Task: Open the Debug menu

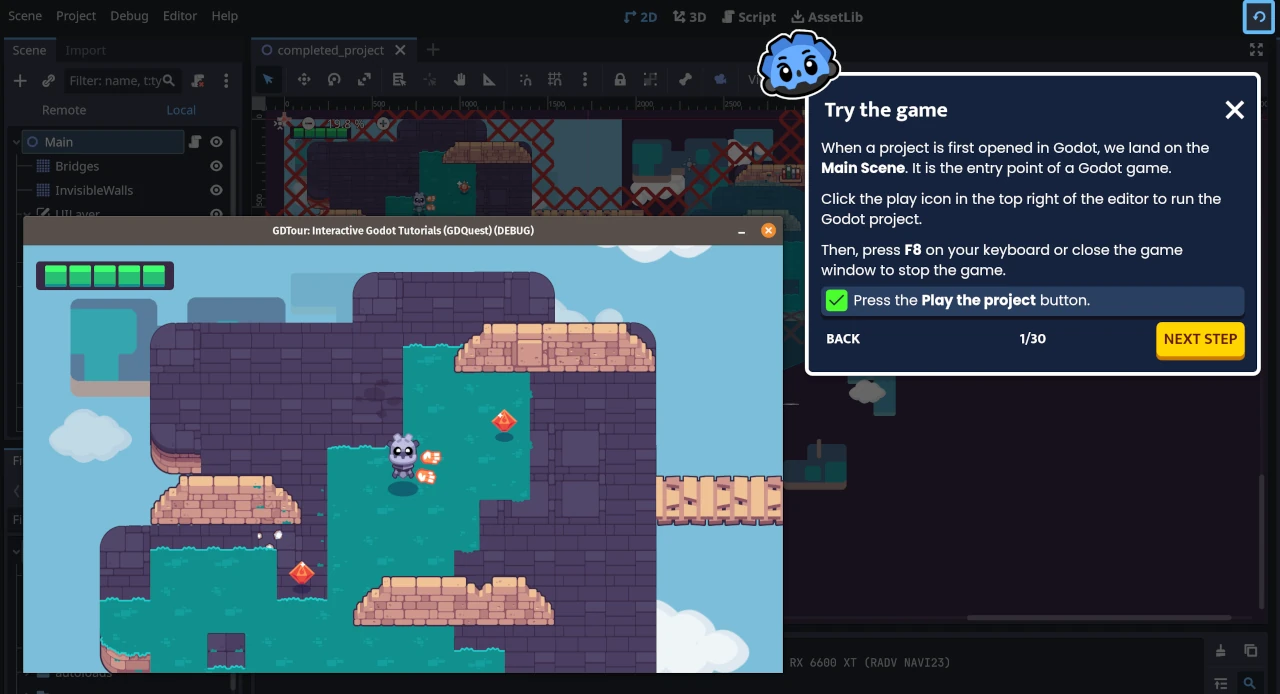Action: pos(129,16)
